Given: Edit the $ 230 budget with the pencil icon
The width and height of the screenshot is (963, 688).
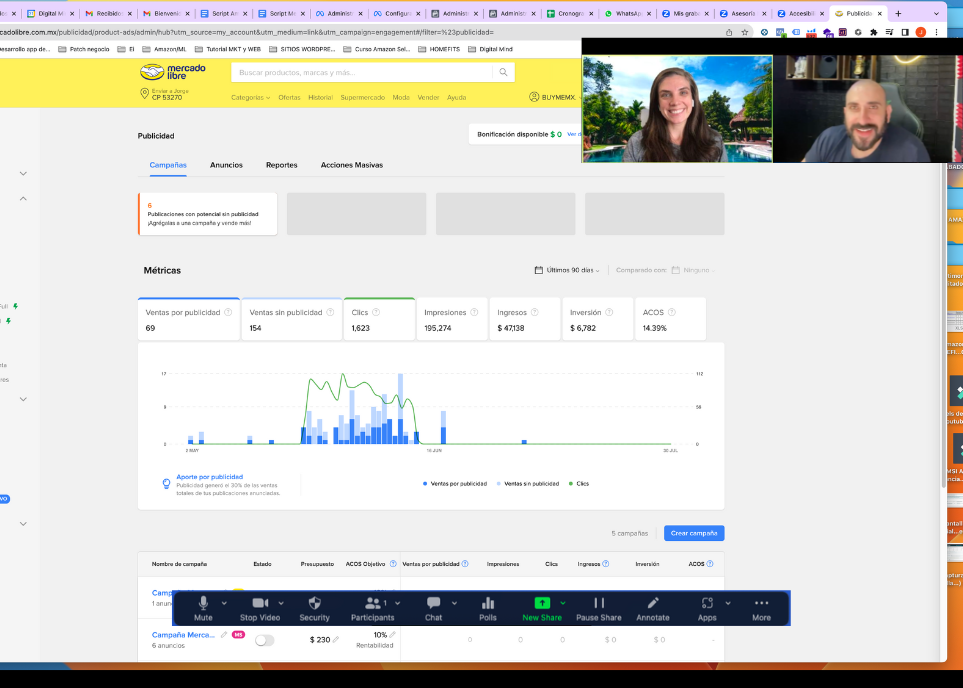Looking at the screenshot, I should click(x=336, y=639).
